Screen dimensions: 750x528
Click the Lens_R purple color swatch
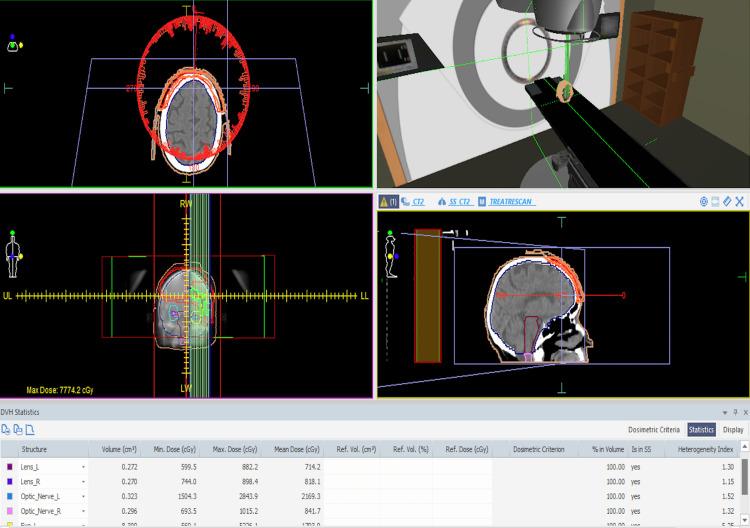coord(9,481)
